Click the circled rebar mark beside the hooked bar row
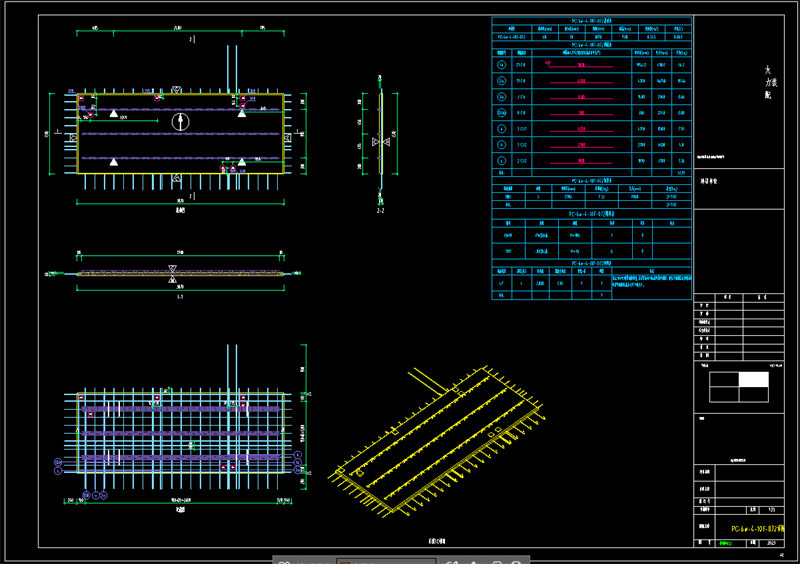800x564 pixels. 502,65
